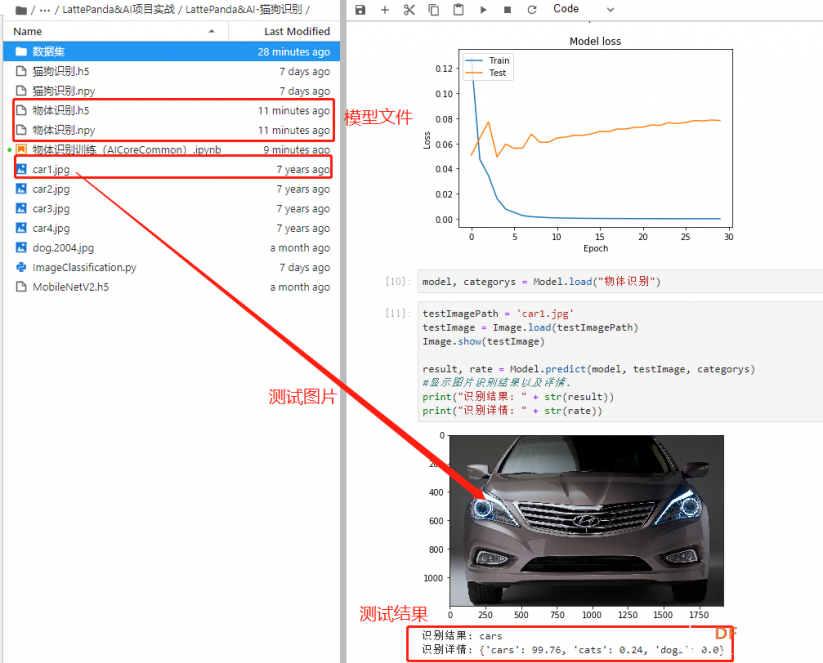Restart the kernel with the circular arrow icon
This screenshot has height=663, width=823.
pyautogui.click(x=532, y=9)
